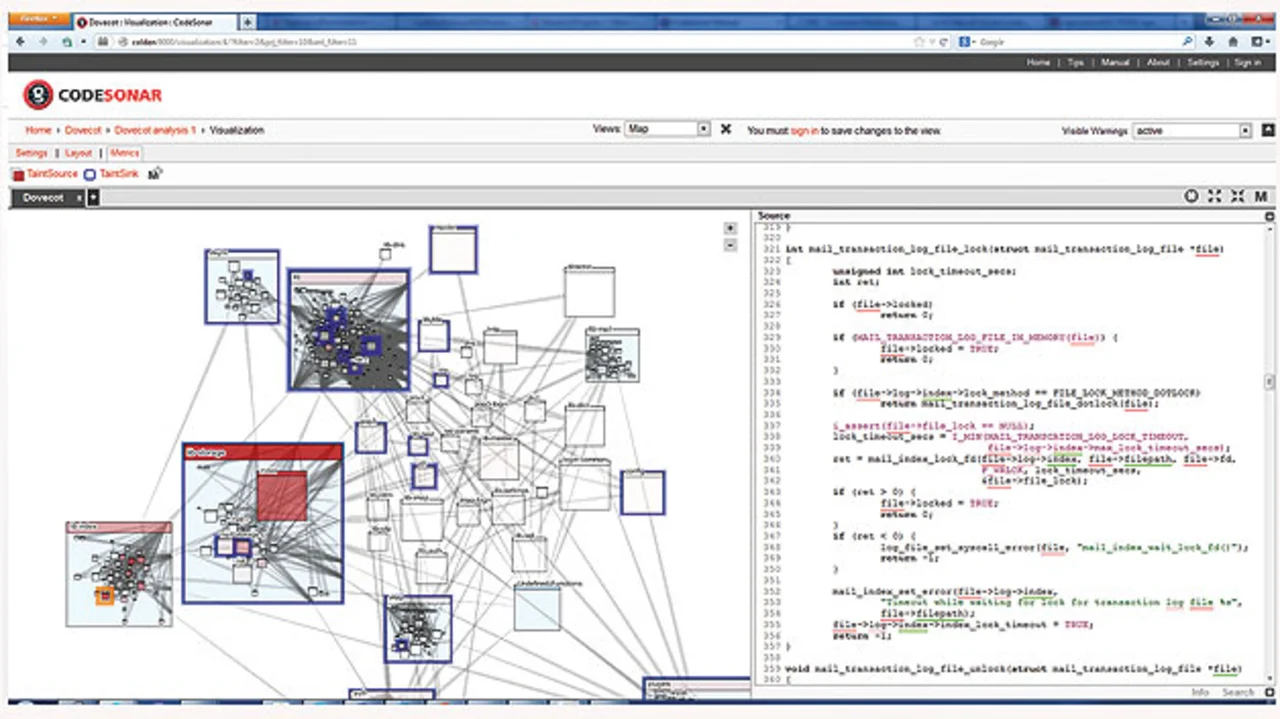Open Manual link in top bar
The width and height of the screenshot is (1280, 719).
(x=1115, y=62)
